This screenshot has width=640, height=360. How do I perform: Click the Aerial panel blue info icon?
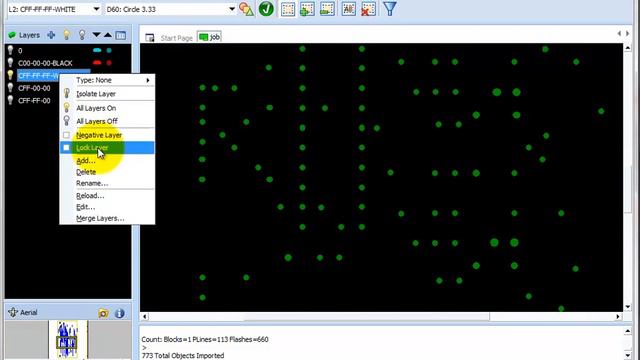[120, 313]
